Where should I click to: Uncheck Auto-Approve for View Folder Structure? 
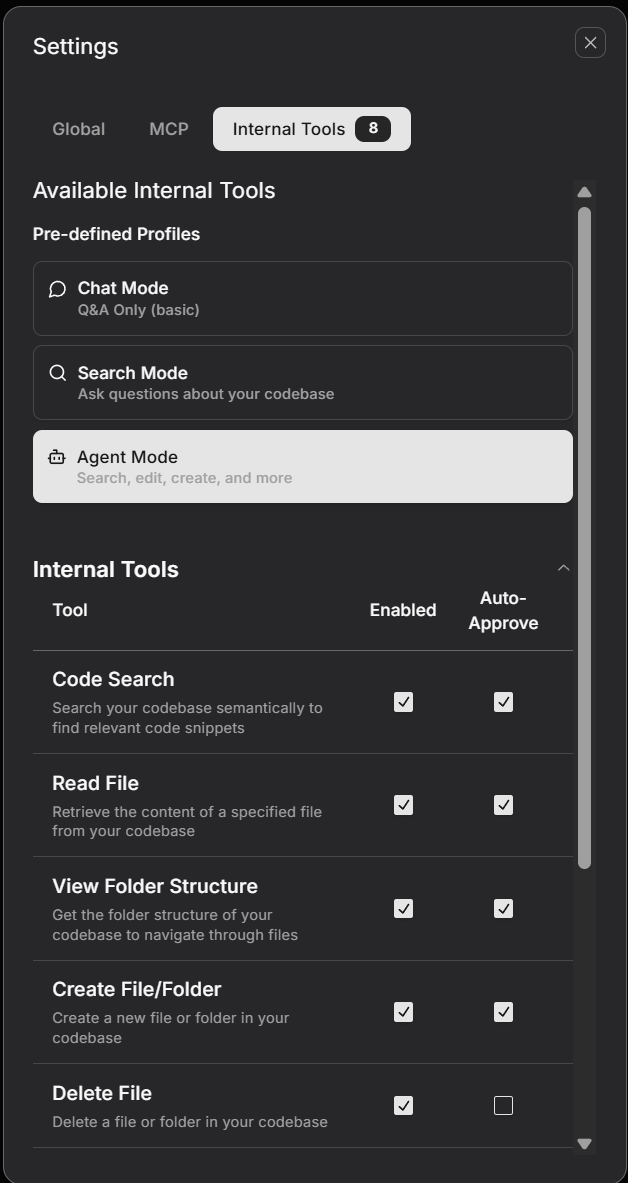click(503, 908)
